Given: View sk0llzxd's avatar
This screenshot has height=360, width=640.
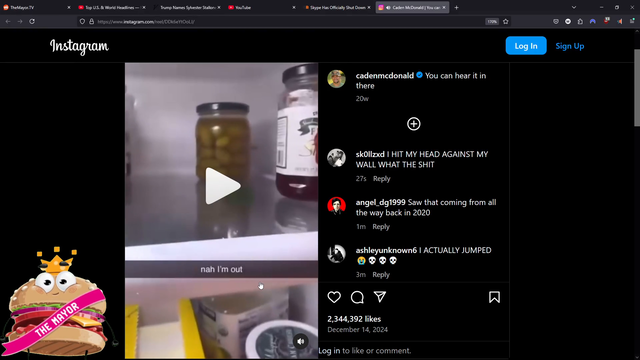Looking at the screenshot, I should coord(336,158).
